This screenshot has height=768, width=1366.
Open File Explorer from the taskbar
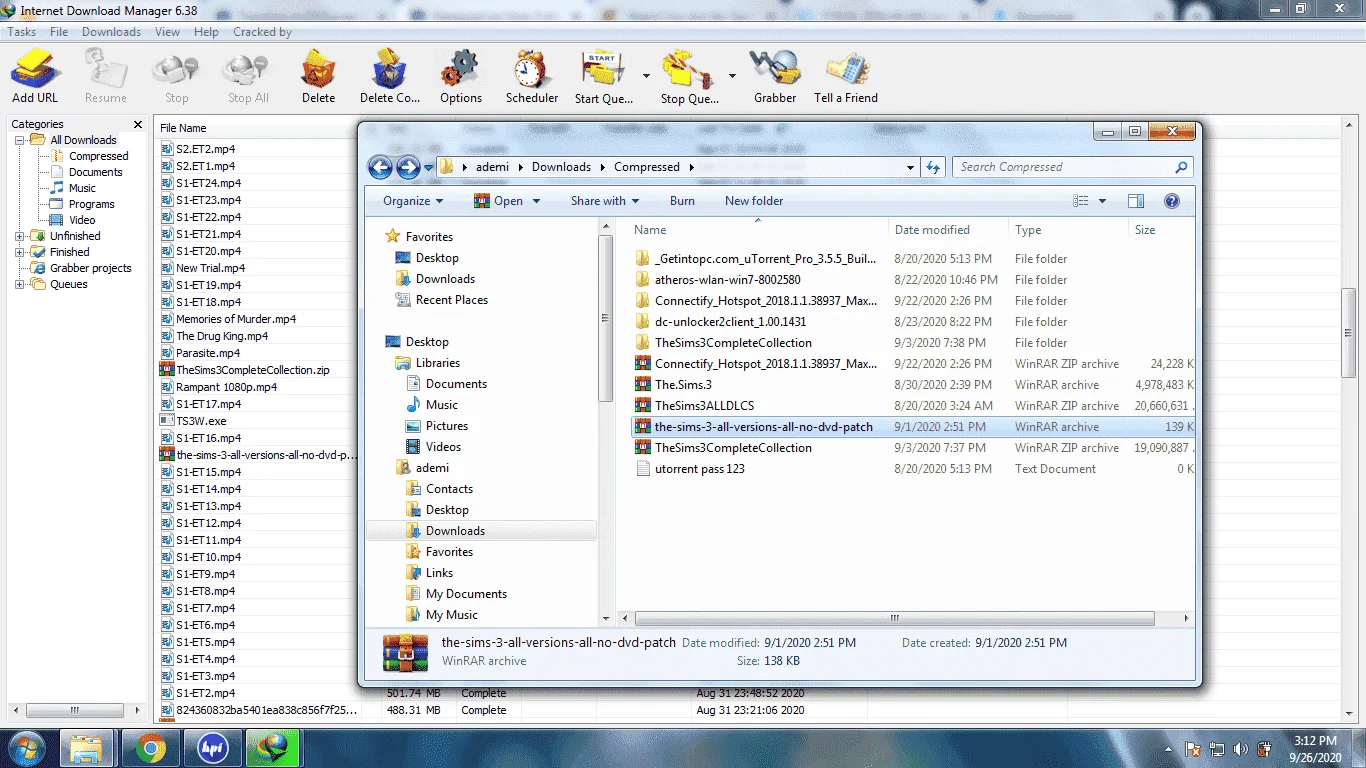click(x=87, y=748)
